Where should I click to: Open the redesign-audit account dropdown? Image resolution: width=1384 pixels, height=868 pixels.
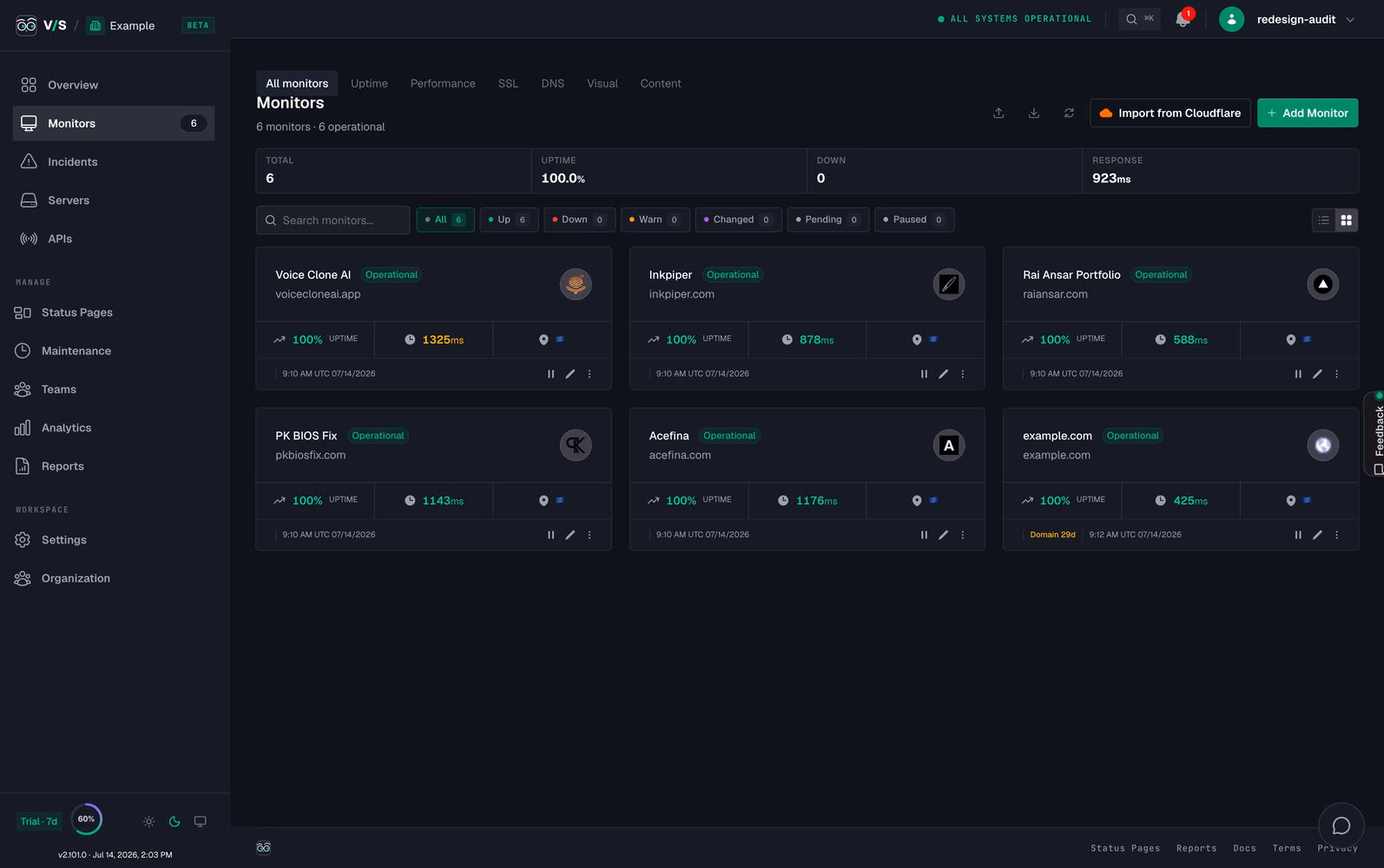point(1288,19)
